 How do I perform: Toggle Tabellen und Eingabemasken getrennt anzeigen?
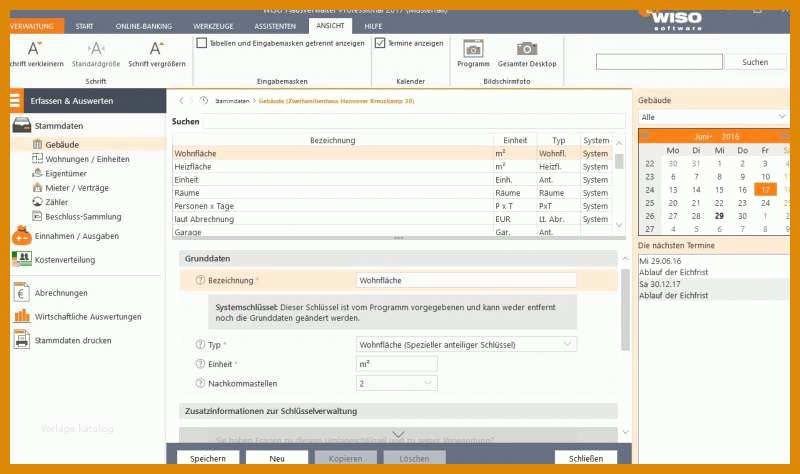[x=202, y=43]
